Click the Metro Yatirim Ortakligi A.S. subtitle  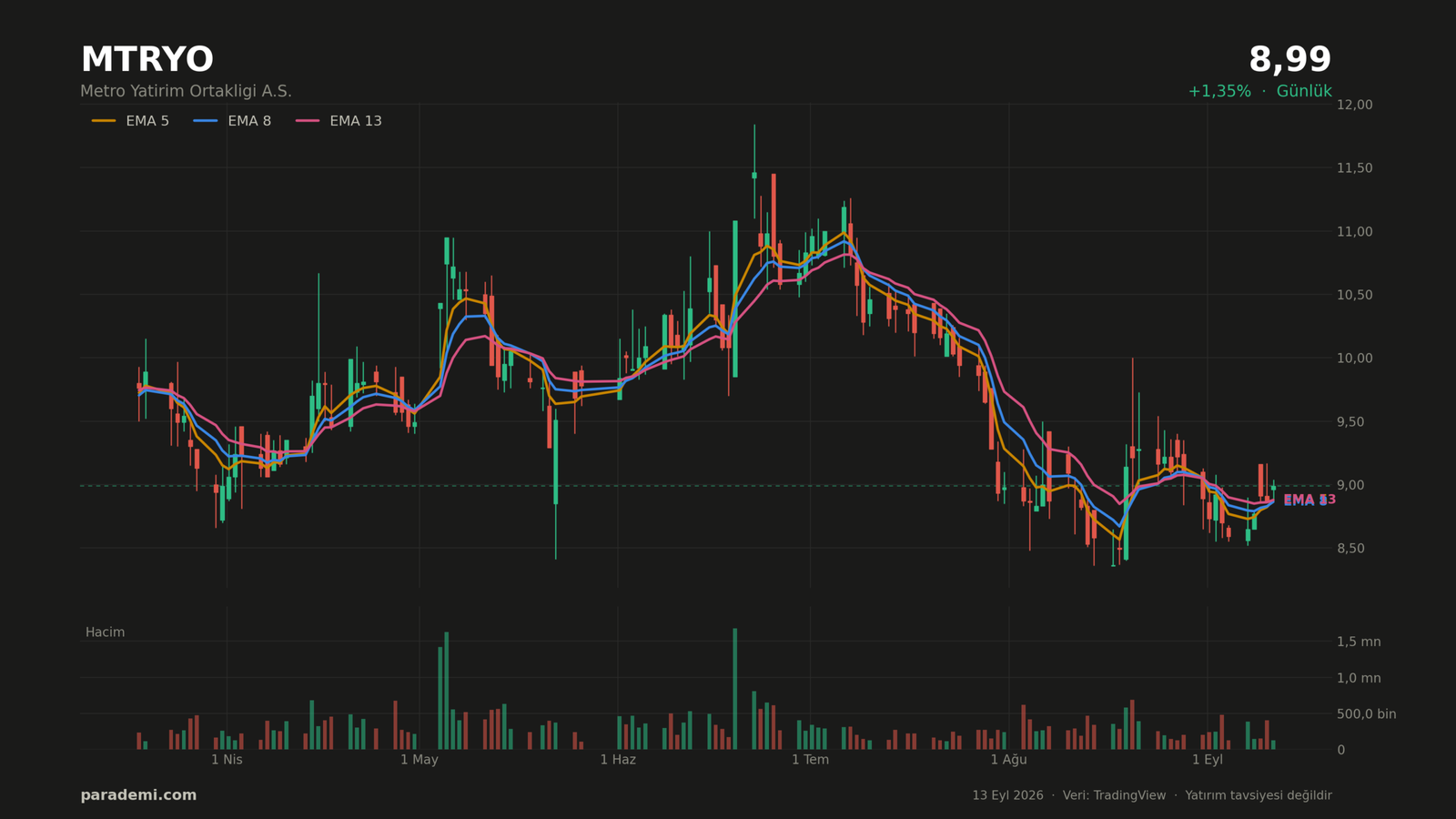pyautogui.click(x=186, y=91)
